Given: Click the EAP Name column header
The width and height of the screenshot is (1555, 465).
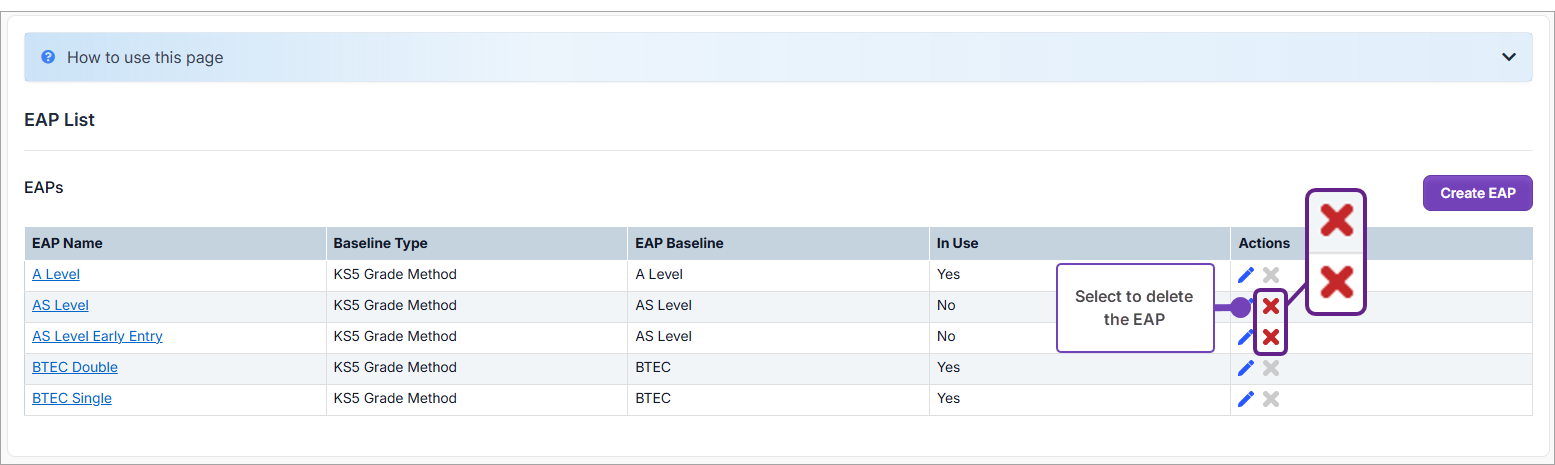Looking at the screenshot, I should (67, 243).
